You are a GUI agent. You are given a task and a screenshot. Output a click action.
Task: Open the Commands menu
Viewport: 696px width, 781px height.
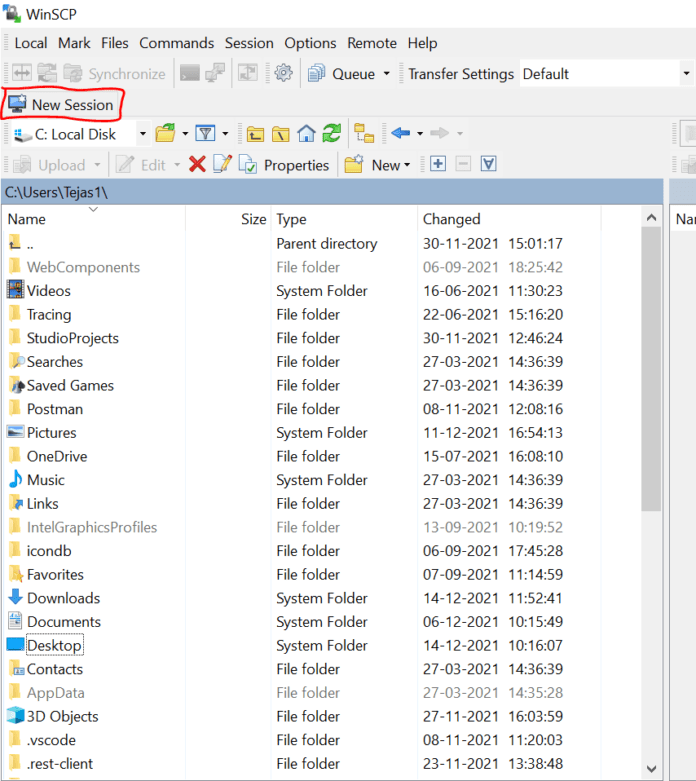(x=176, y=43)
